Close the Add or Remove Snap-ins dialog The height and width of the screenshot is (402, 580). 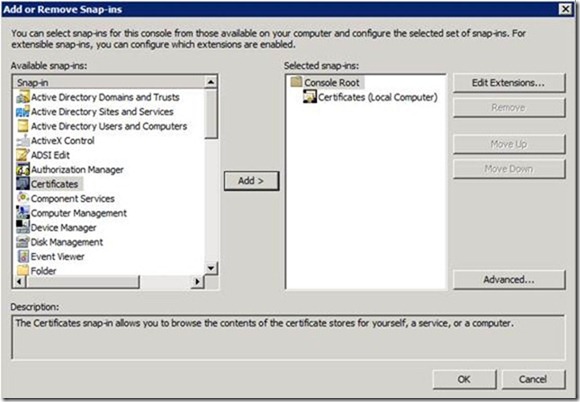pos(566,9)
